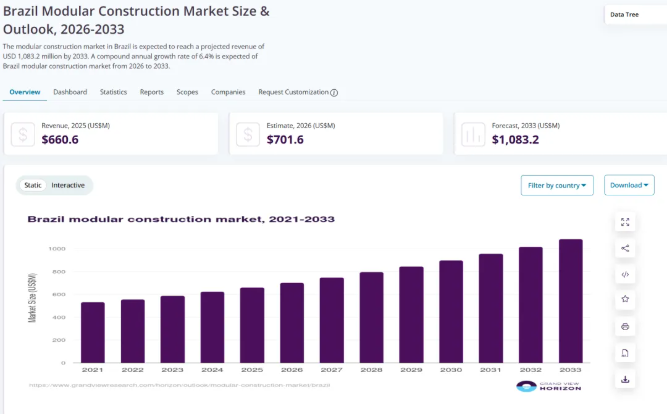Image resolution: width=669 pixels, height=420 pixels.
Task: Select the Overview tab
Action: pos(25,92)
